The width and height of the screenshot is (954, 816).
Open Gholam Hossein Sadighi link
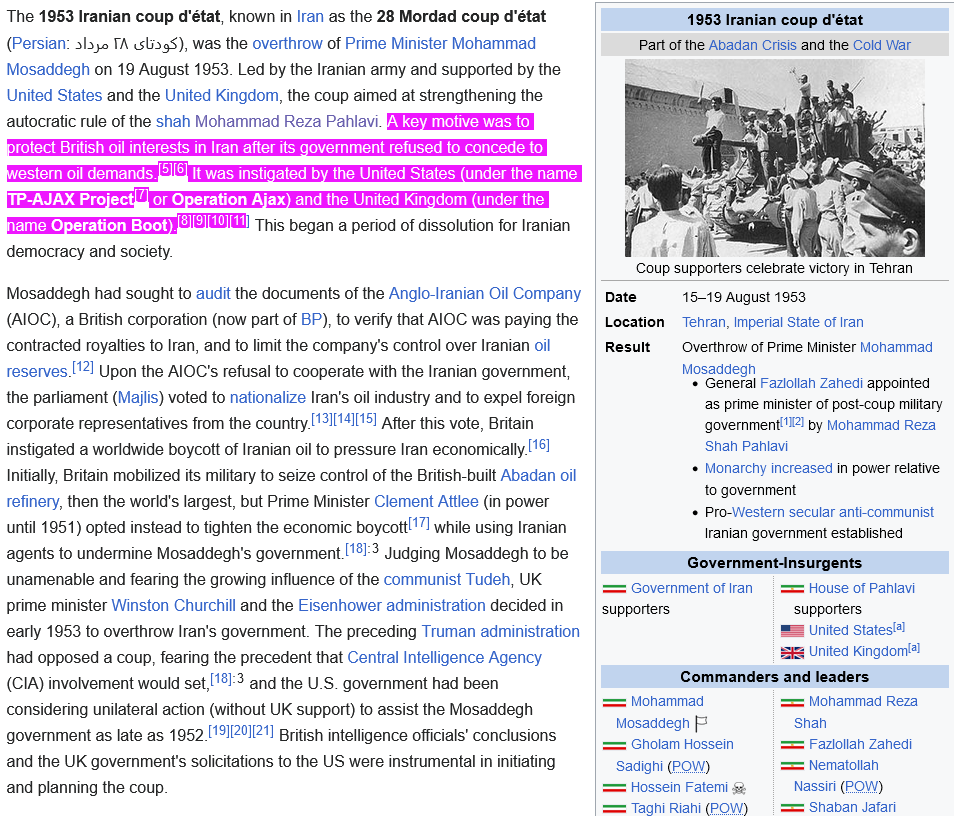[x=682, y=744]
